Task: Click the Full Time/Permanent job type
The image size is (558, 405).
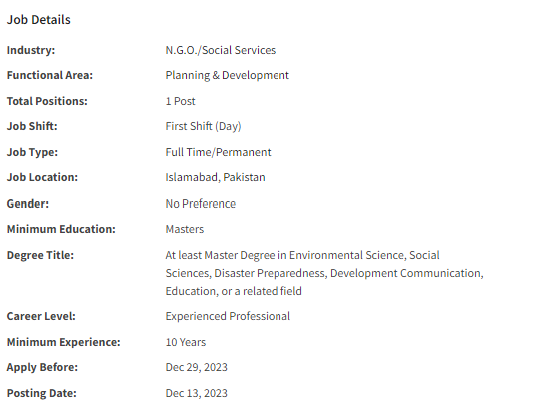Action: pyautogui.click(x=219, y=152)
